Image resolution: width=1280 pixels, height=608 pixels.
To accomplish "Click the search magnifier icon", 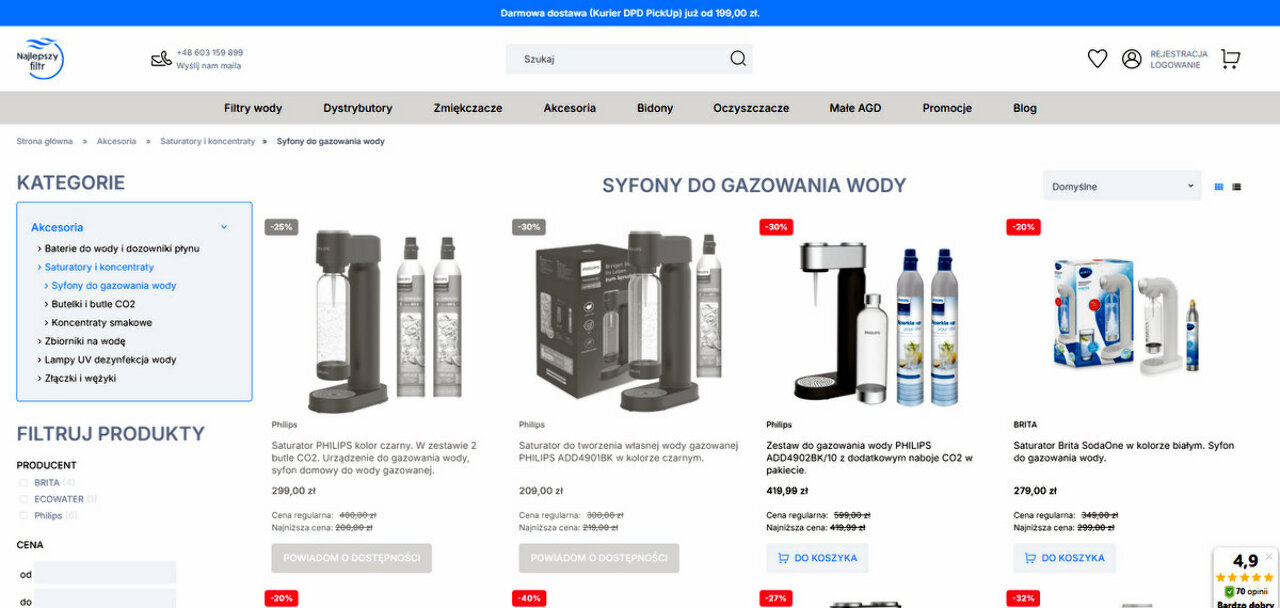I will pos(738,59).
